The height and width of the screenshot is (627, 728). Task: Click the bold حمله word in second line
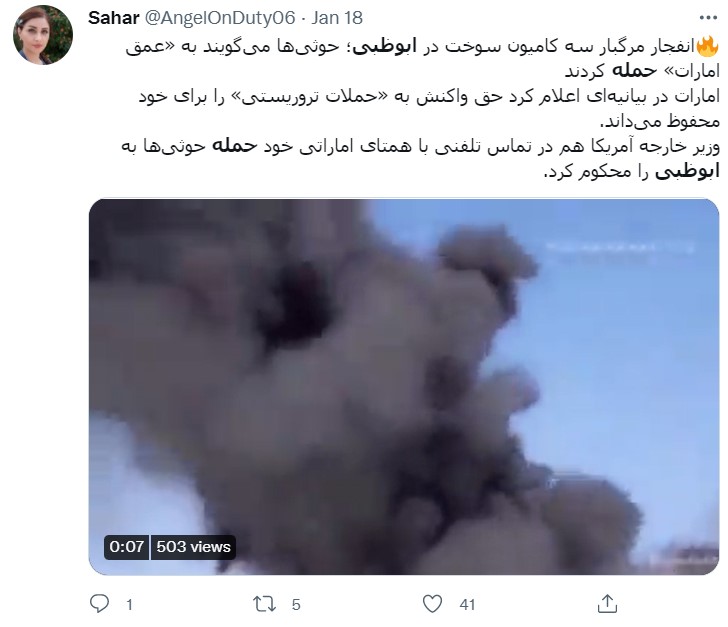point(634,71)
